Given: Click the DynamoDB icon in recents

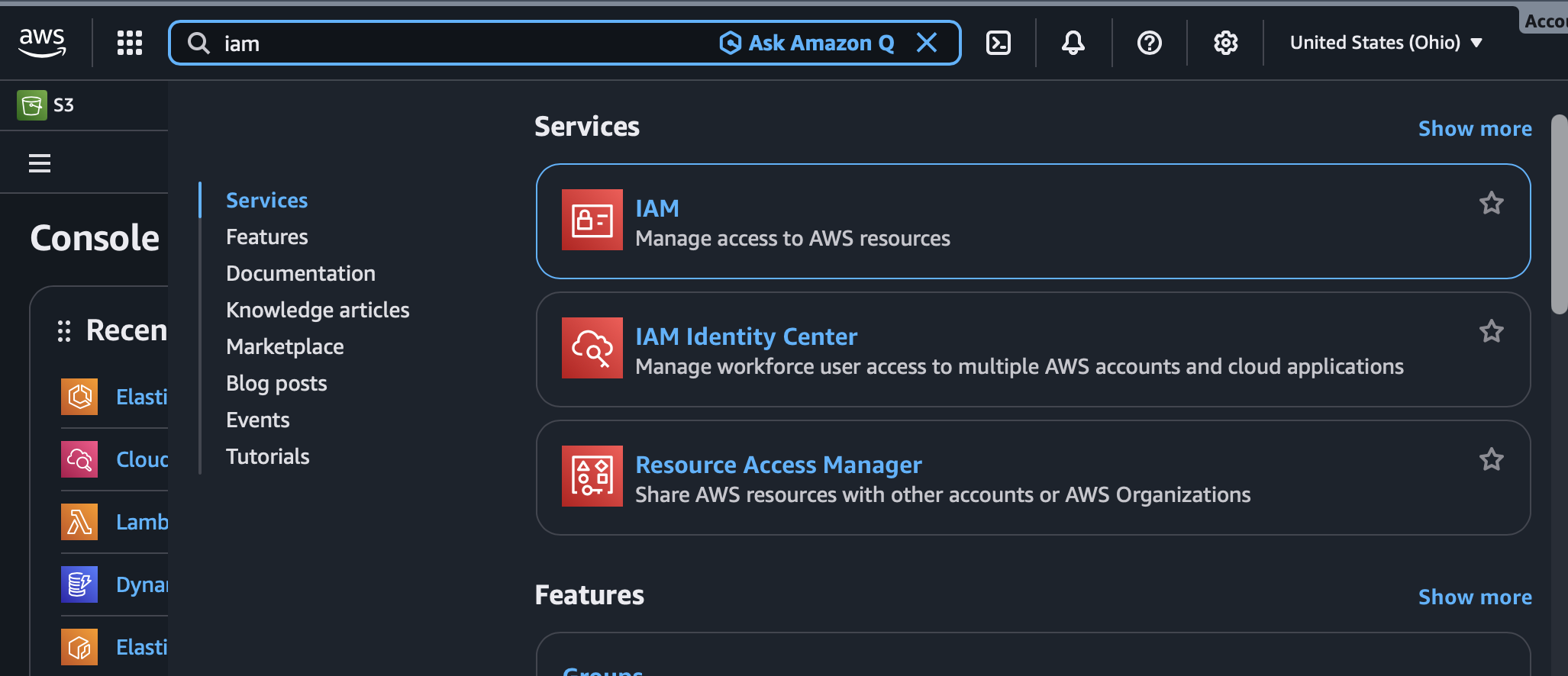Looking at the screenshot, I should click(79, 584).
